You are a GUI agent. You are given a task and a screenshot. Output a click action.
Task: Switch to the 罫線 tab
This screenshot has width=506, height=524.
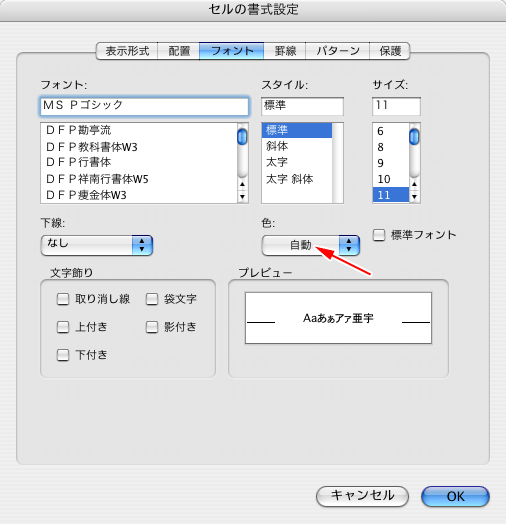(285, 51)
